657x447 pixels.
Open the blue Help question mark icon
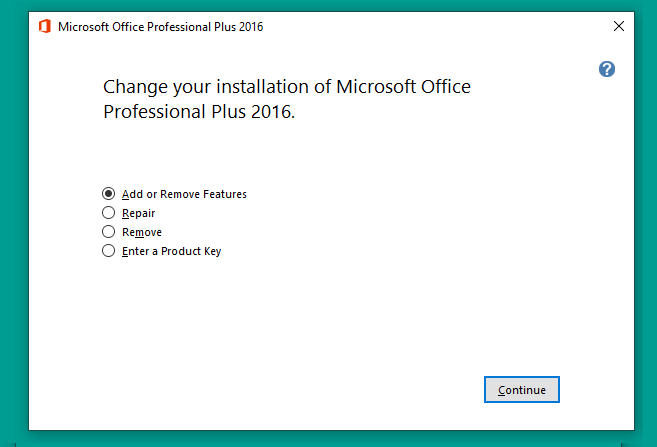(606, 69)
